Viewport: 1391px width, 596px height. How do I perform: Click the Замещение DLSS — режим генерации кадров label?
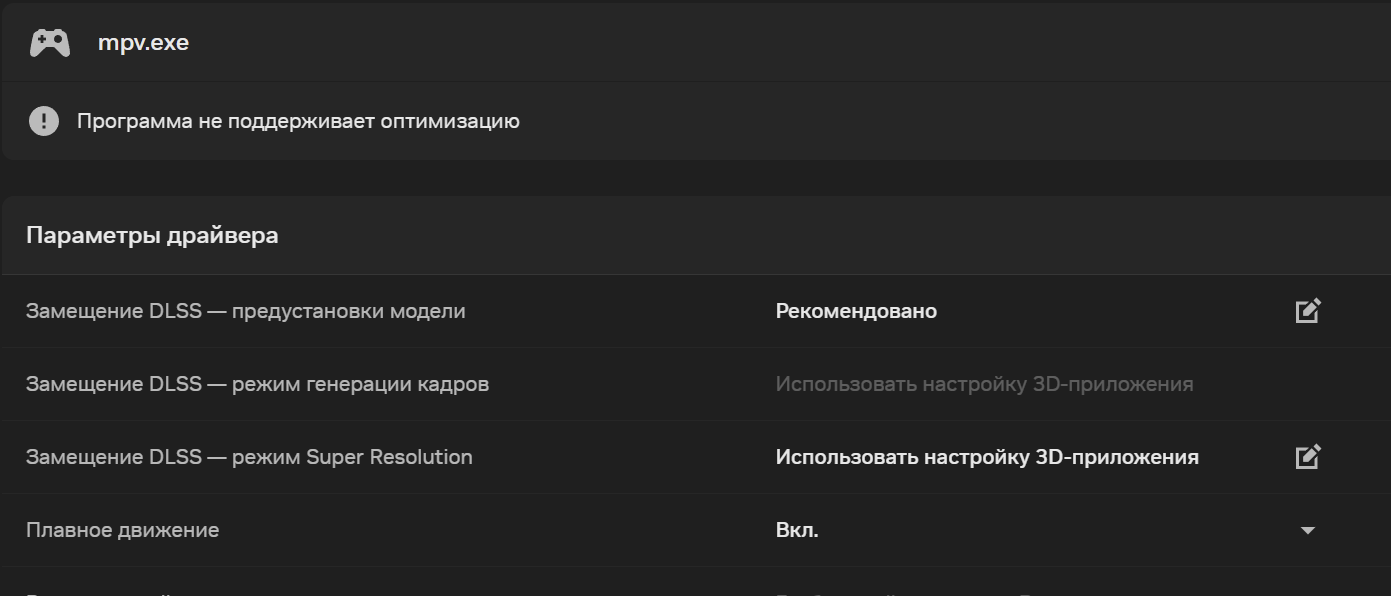(x=257, y=384)
